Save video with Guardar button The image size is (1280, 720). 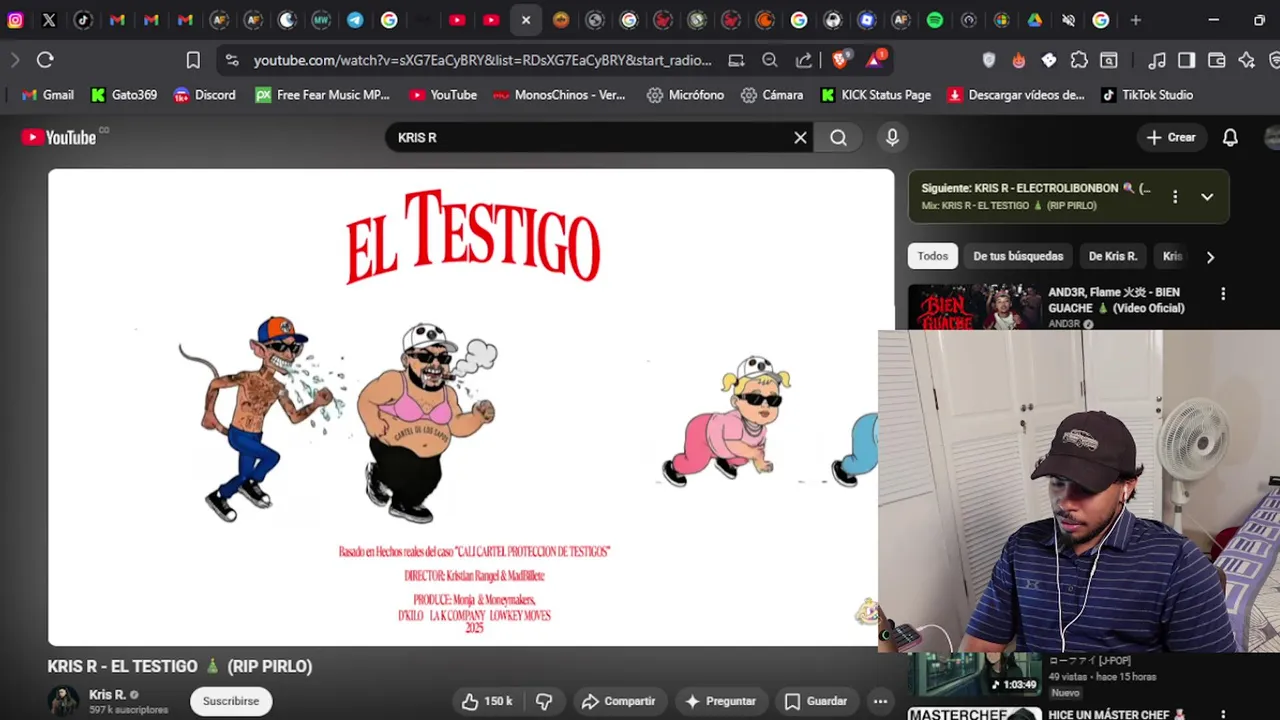816,701
